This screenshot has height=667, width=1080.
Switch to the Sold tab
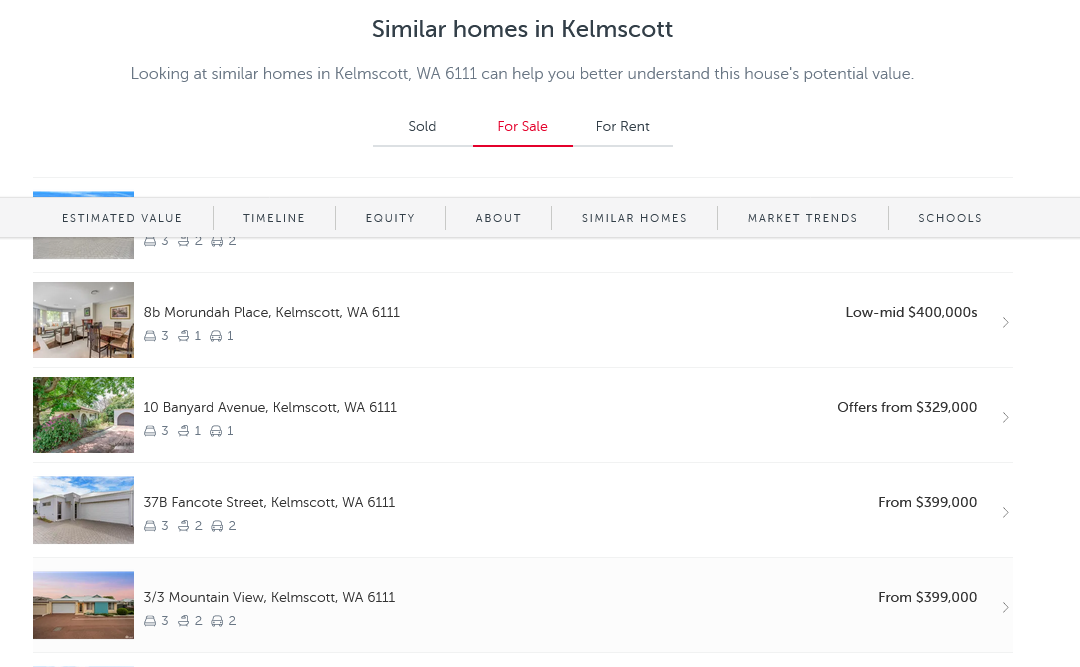422,127
